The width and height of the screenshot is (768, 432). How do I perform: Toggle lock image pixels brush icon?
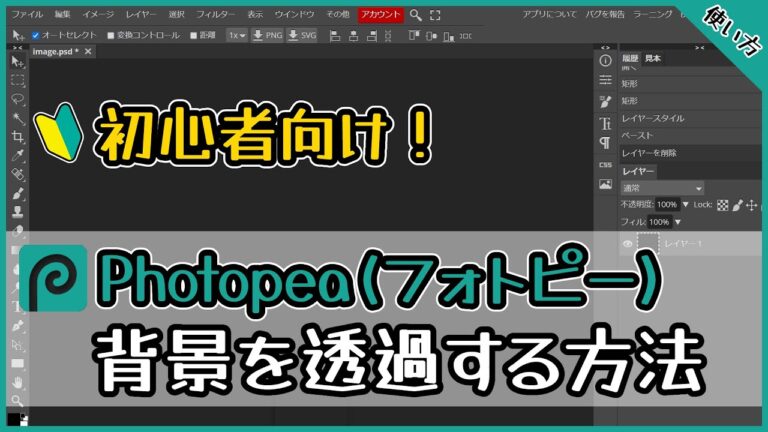pyautogui.click(x=737, y=205)
